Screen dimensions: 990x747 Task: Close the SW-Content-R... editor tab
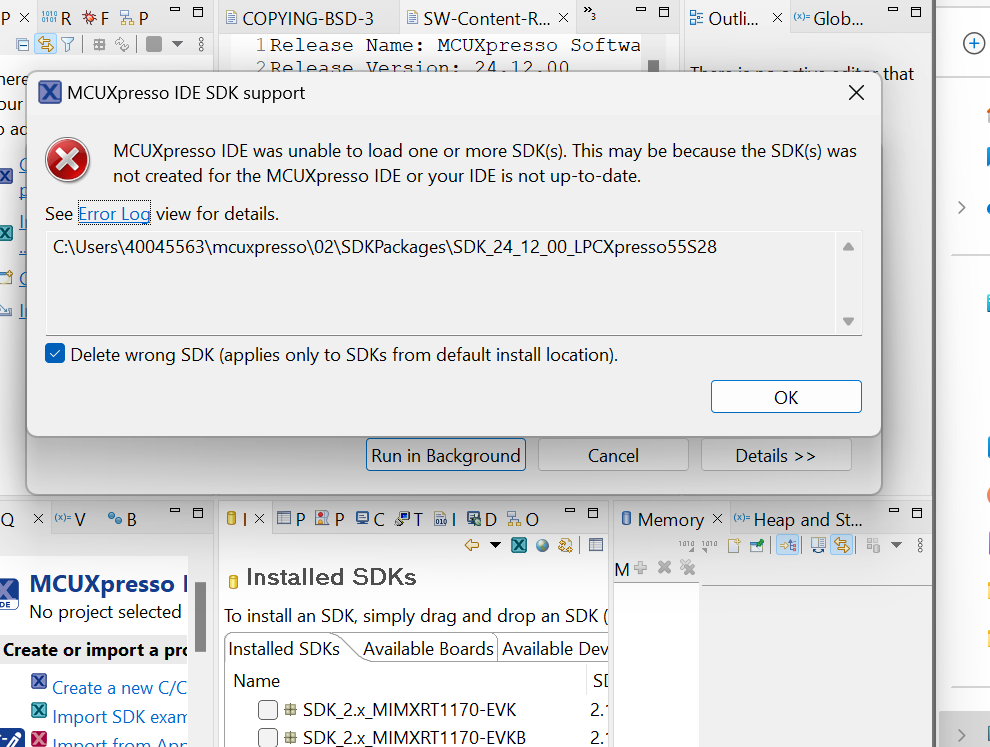coord(563,18)
